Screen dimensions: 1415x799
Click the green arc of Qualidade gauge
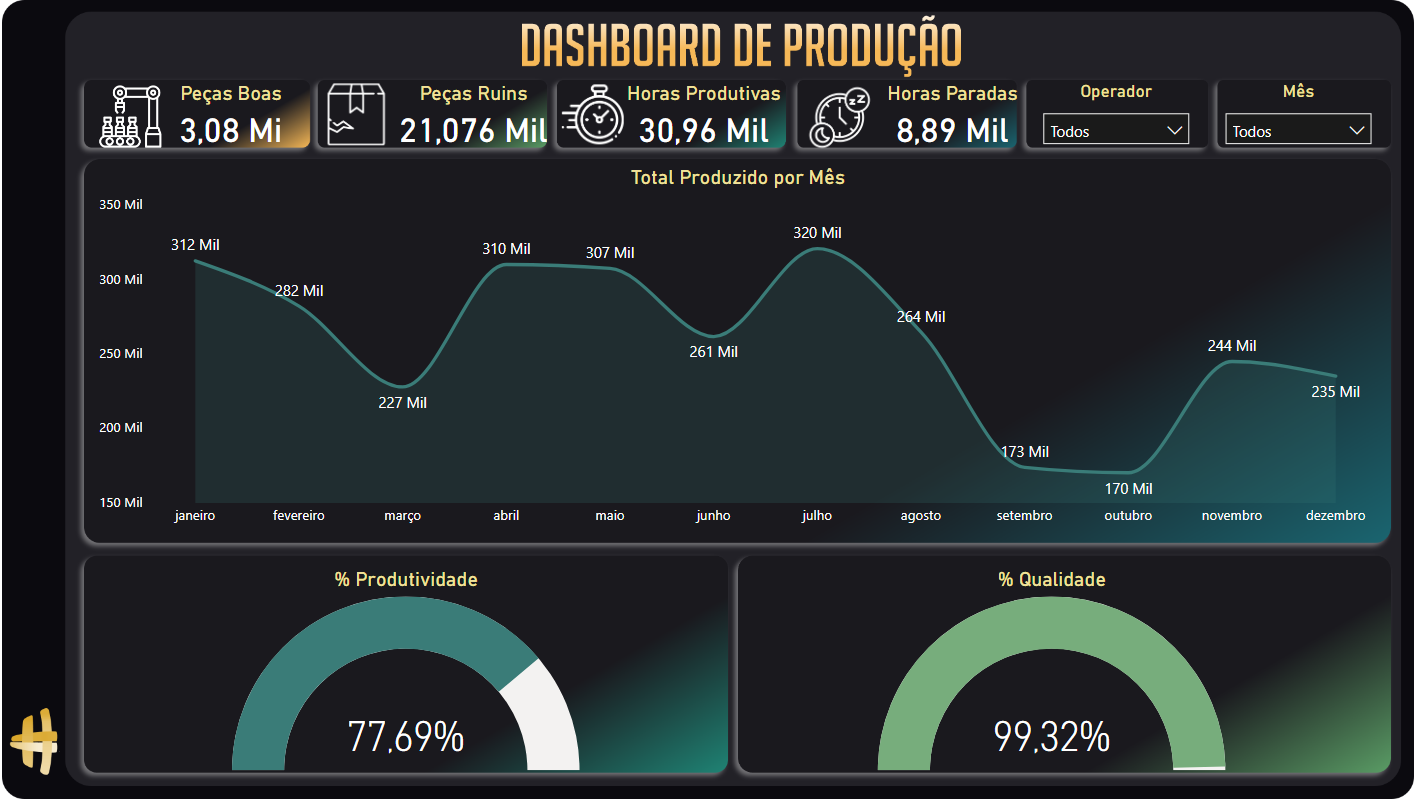tap(1052, 625)
